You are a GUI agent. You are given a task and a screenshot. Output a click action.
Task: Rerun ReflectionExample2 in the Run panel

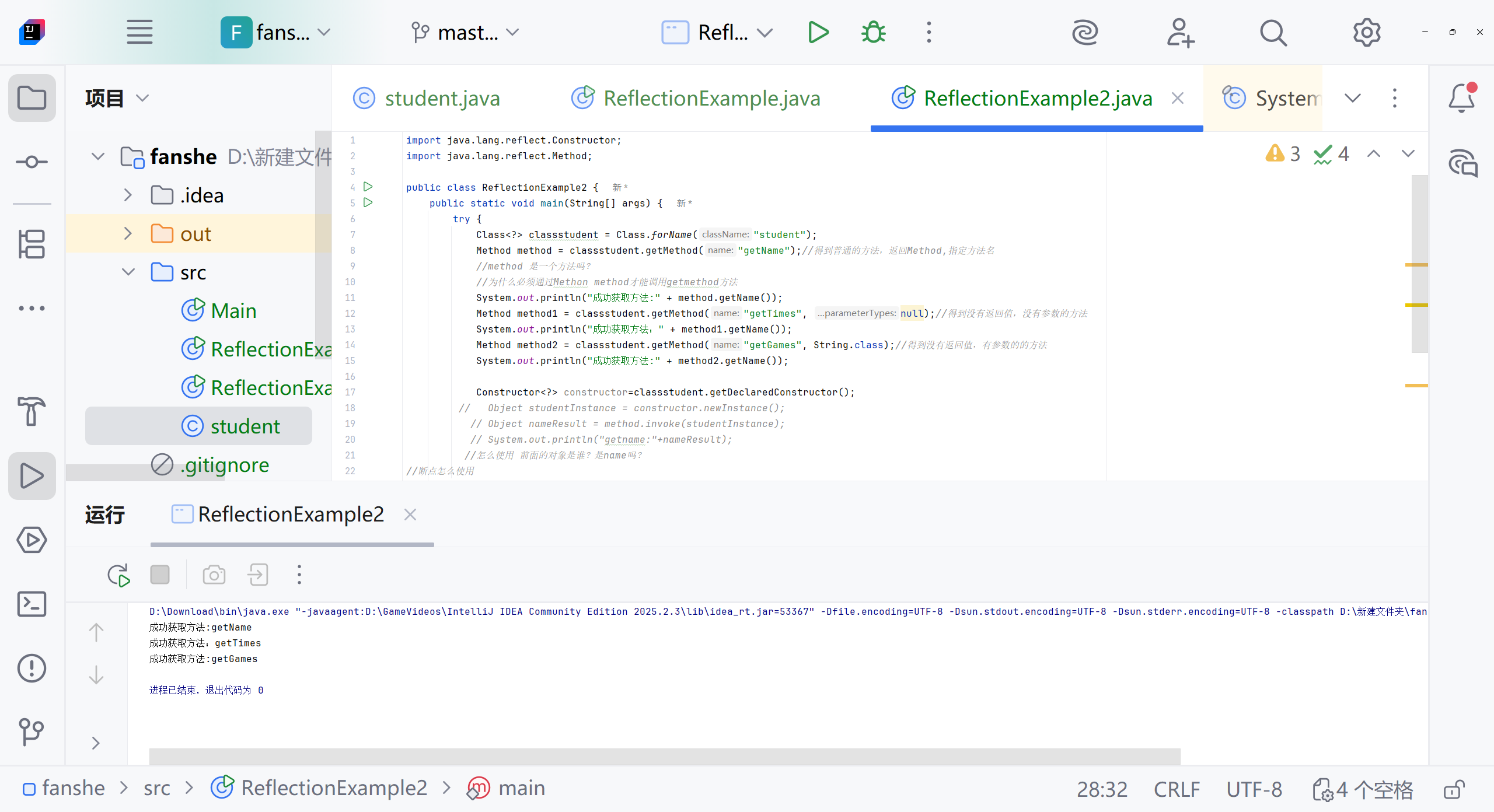tap(118, 575)
